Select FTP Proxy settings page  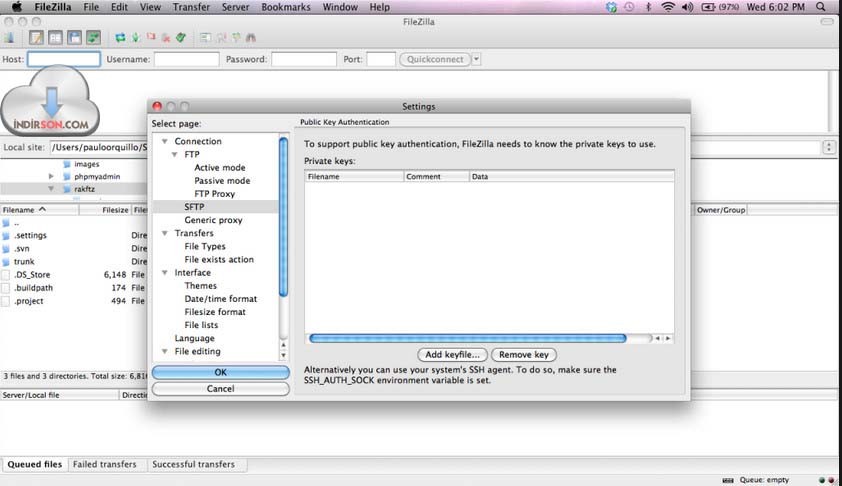[x=214, y=194]
